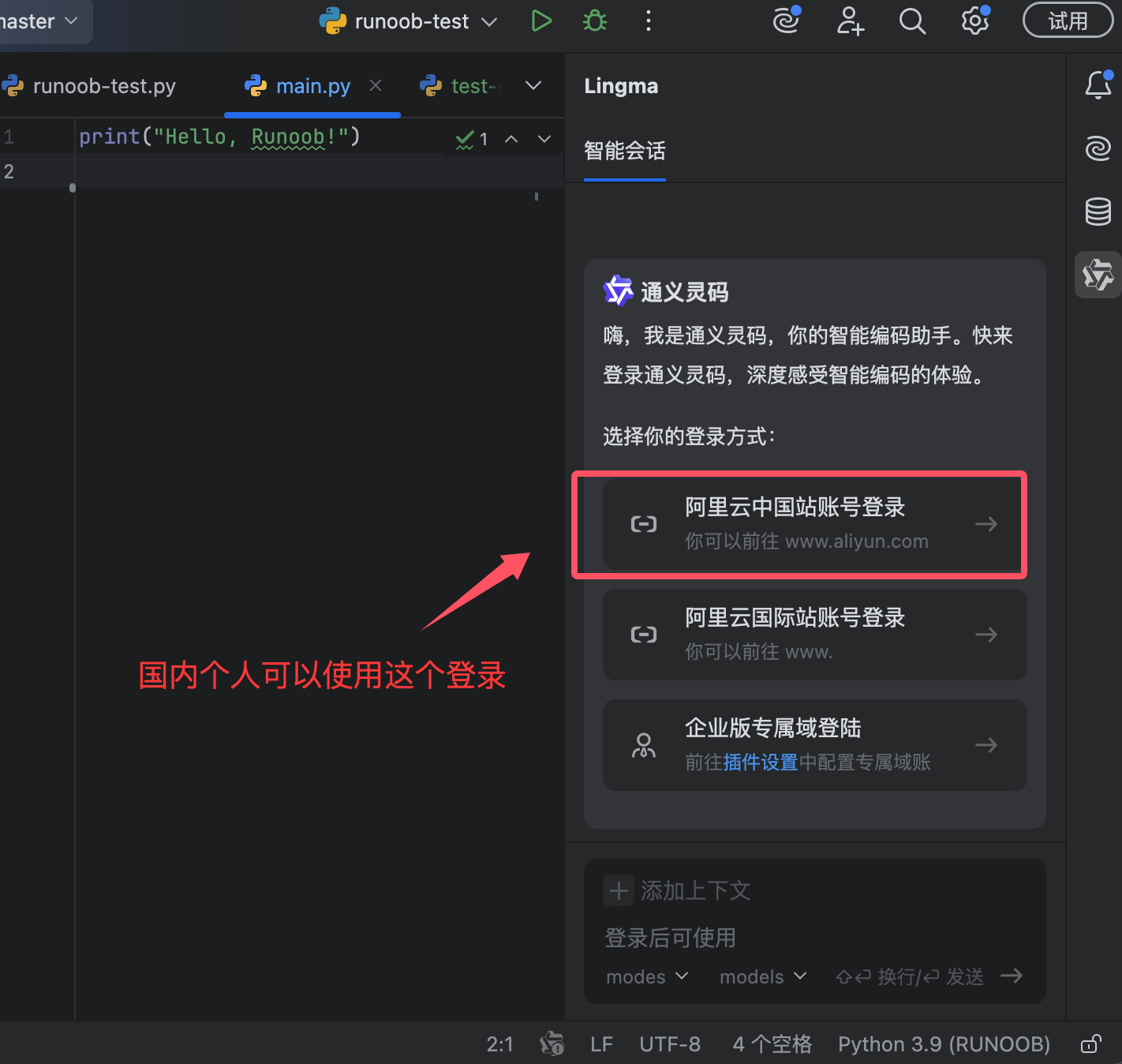Open the AI Assistant tool window in the right sidebar
Screen dimensions: 1122x1064
click(x=1098, y=148)
